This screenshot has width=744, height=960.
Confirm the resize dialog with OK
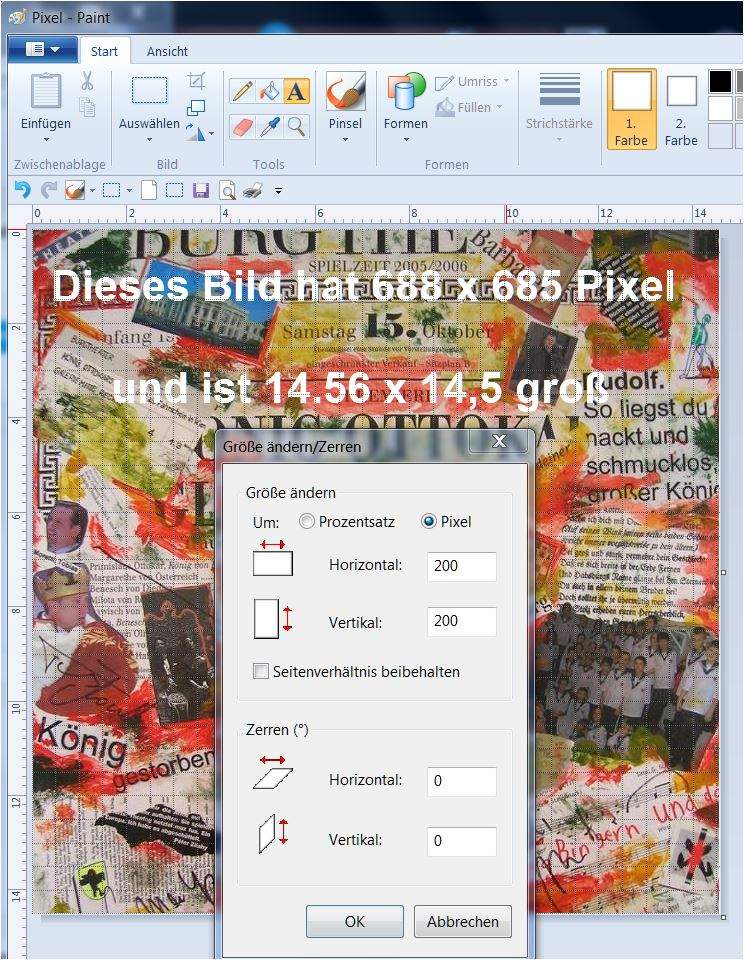coord(355,921)
